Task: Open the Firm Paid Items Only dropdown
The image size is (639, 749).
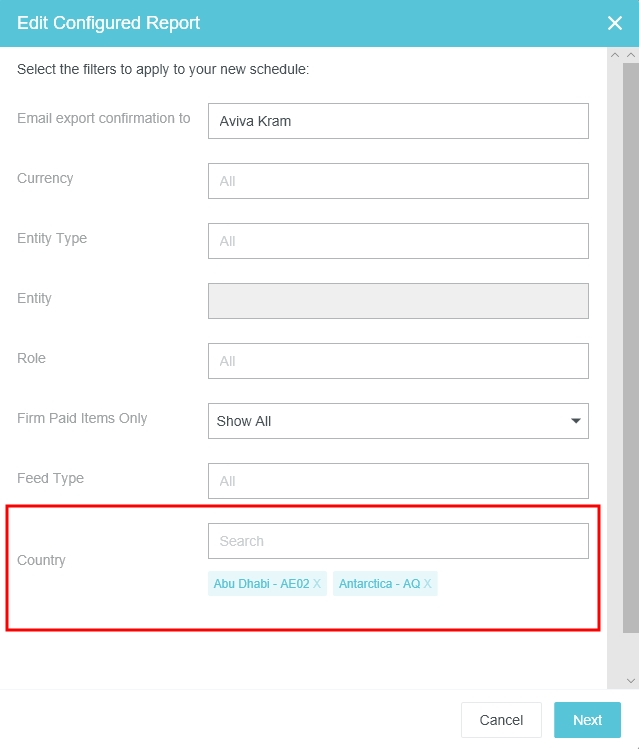Action: 398,421
